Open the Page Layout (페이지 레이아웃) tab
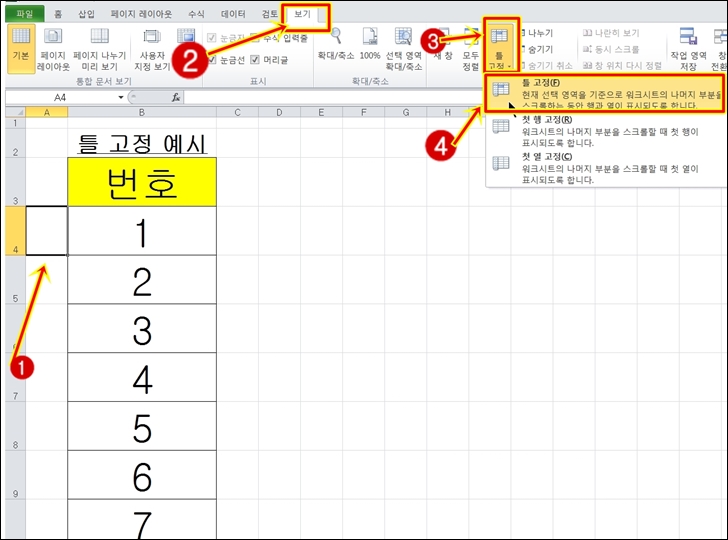The width and height of the screenshot is (728, 540). [x=141, y=14]
